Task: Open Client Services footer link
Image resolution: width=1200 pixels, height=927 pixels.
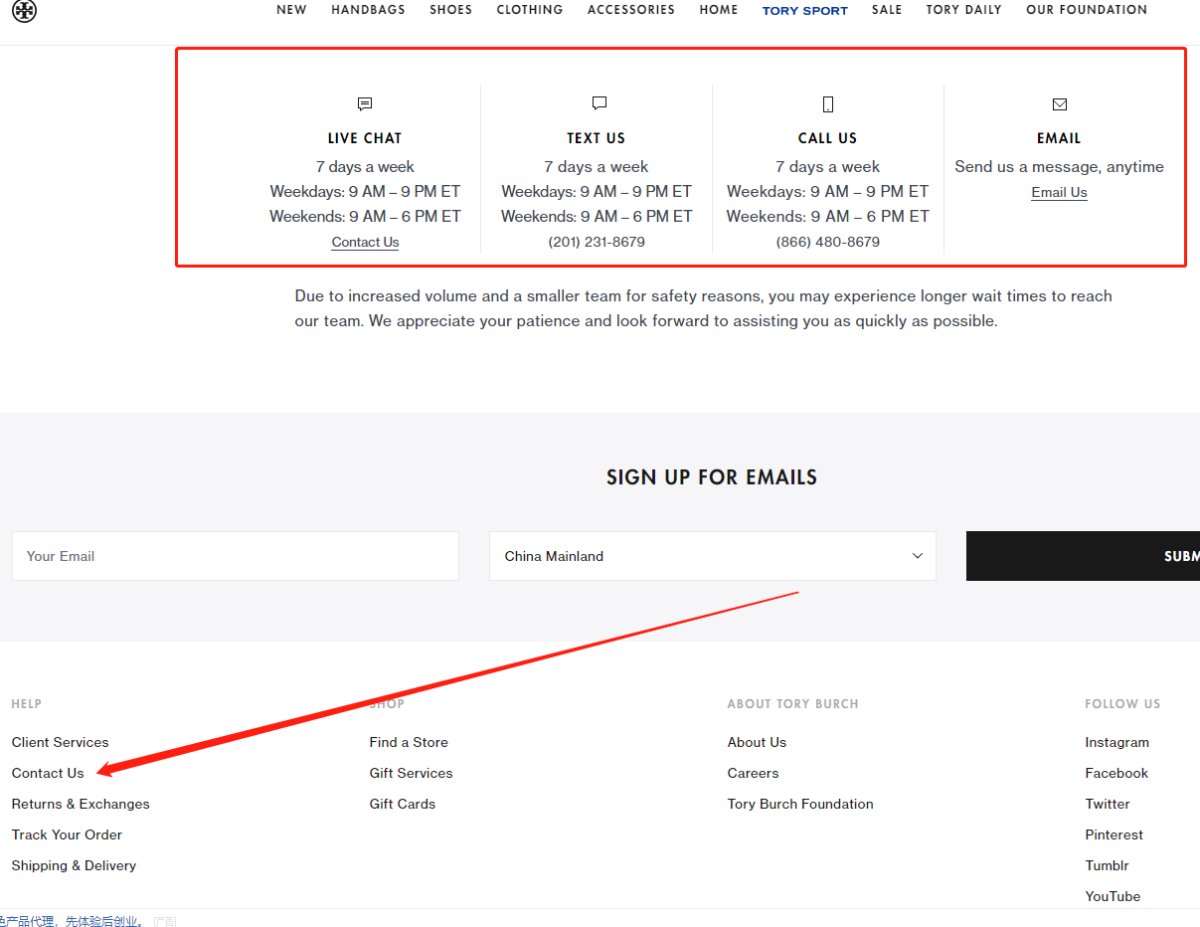Action: click(x=60, y=742)
